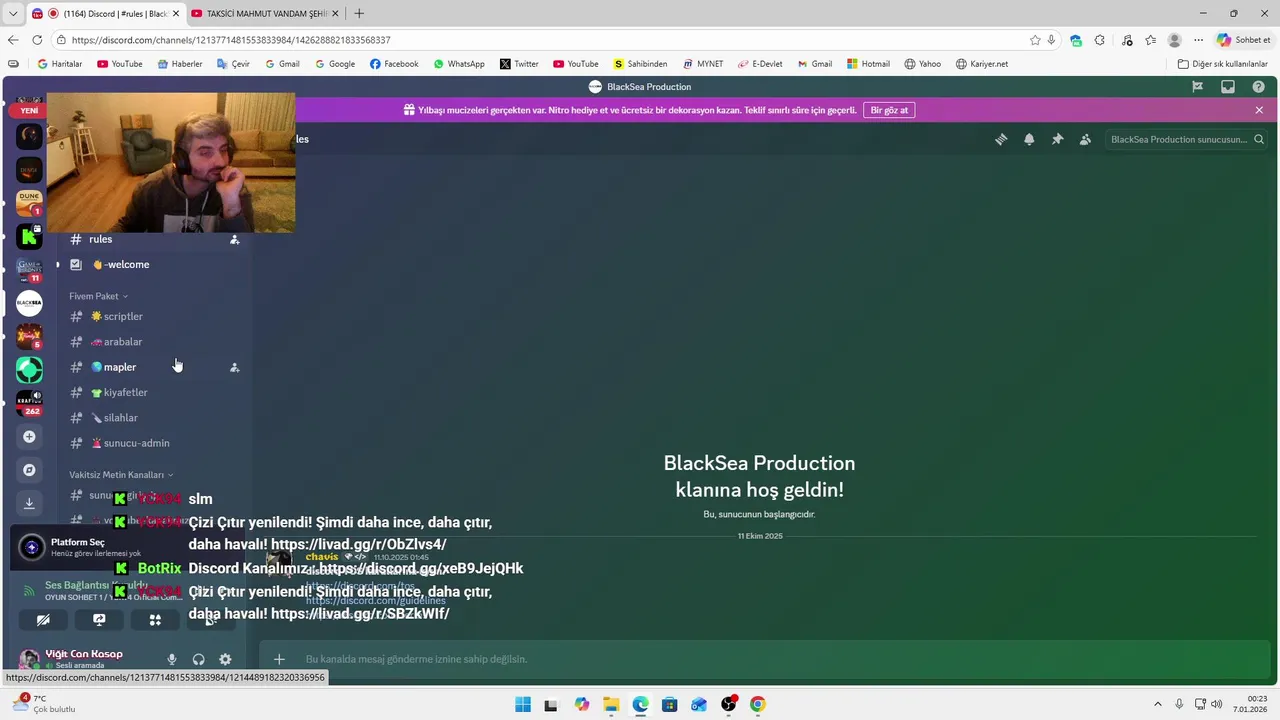Open the rules channel
1280x720 pixels.
153,239
